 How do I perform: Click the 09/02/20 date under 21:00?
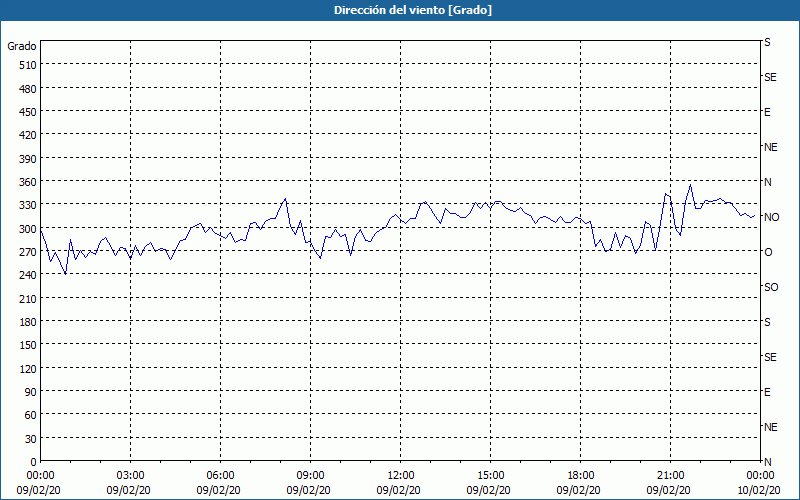pyautogui.click(x=668, y=491)
